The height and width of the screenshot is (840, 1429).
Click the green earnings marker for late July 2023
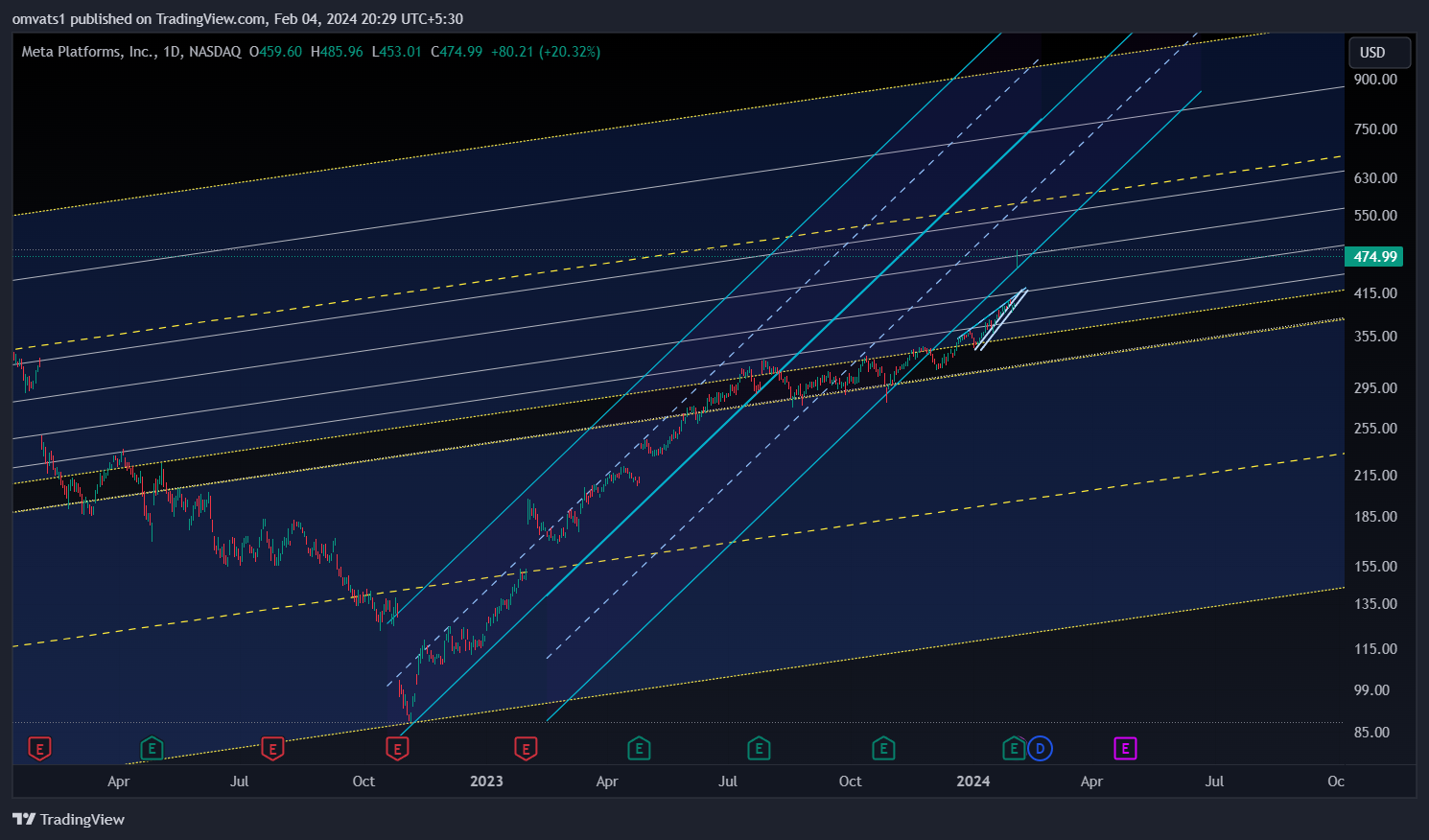point(759,748)
